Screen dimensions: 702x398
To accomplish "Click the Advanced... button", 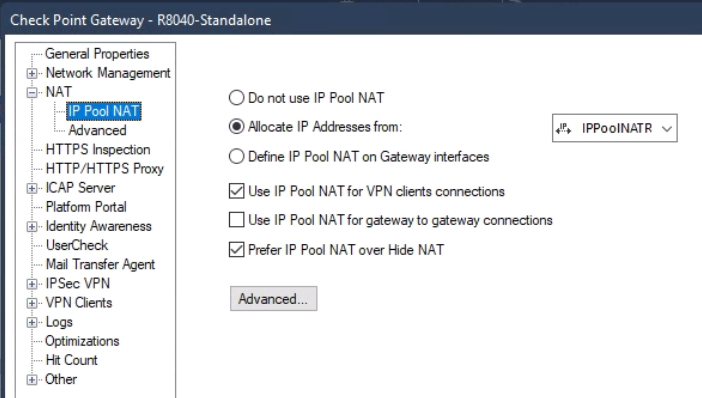I will [x=274, y=299].
